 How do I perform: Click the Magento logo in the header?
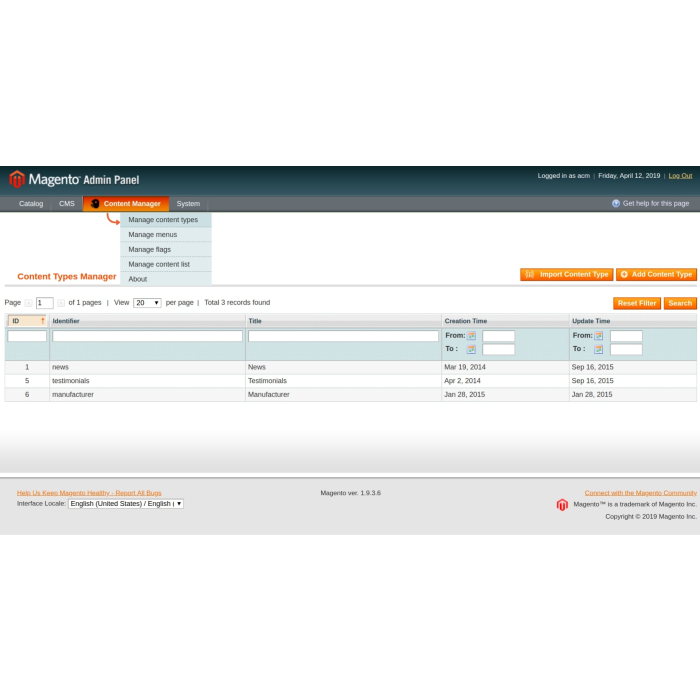(74, 179)
